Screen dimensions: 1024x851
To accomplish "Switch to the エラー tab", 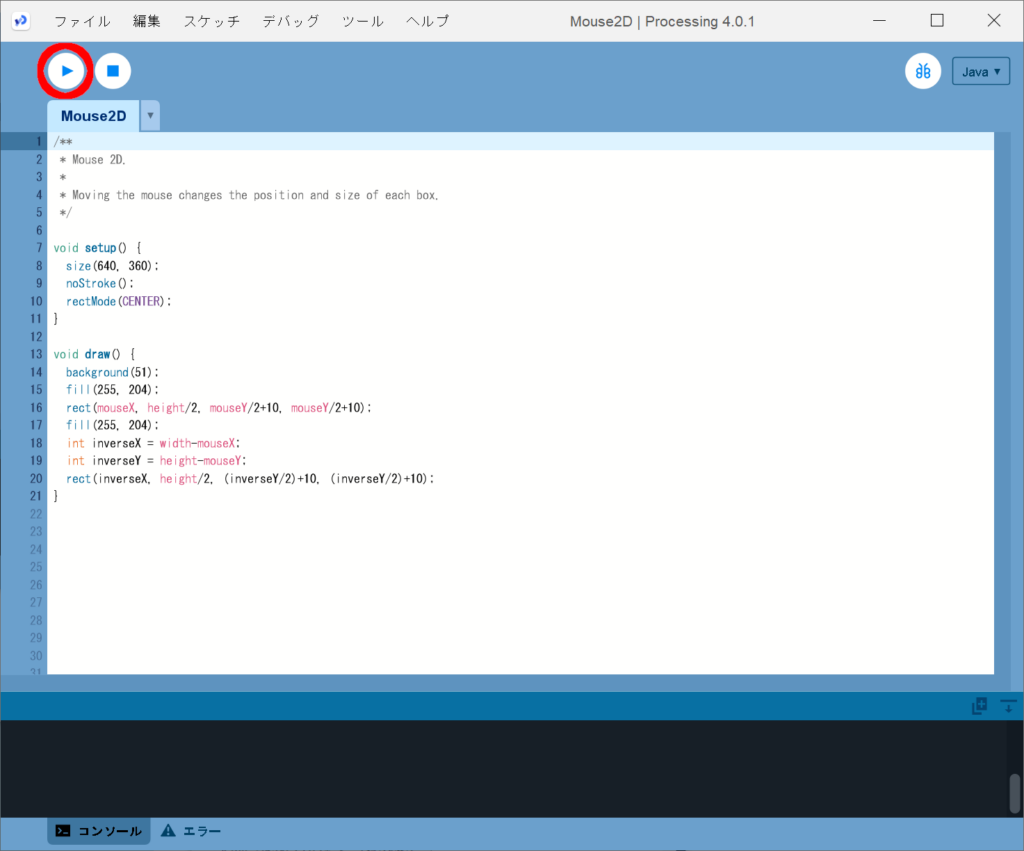I will [x=191, y=831].
